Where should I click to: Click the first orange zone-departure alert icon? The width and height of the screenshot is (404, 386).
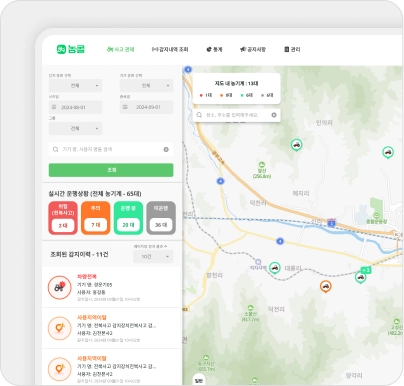click(x=59, y=328)
